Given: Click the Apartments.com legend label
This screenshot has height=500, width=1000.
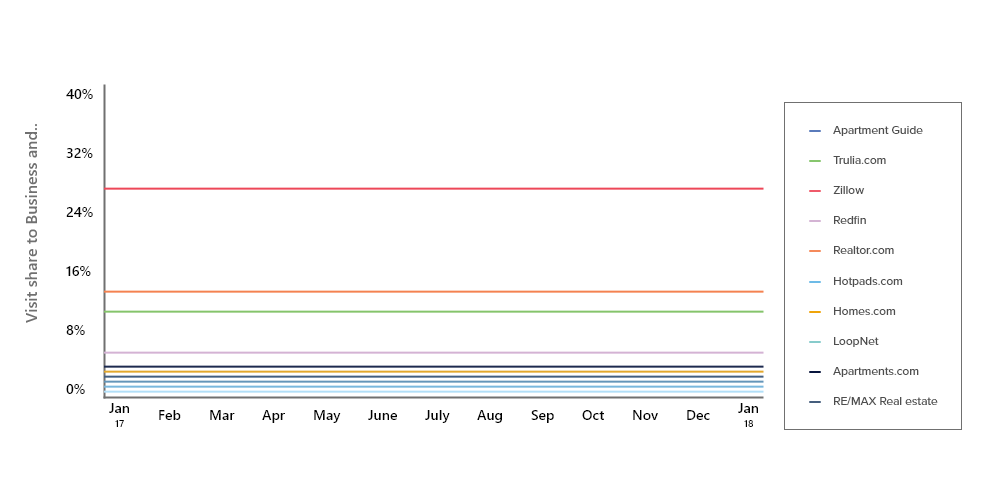Looking at the screenshot, I should (875, 371).
